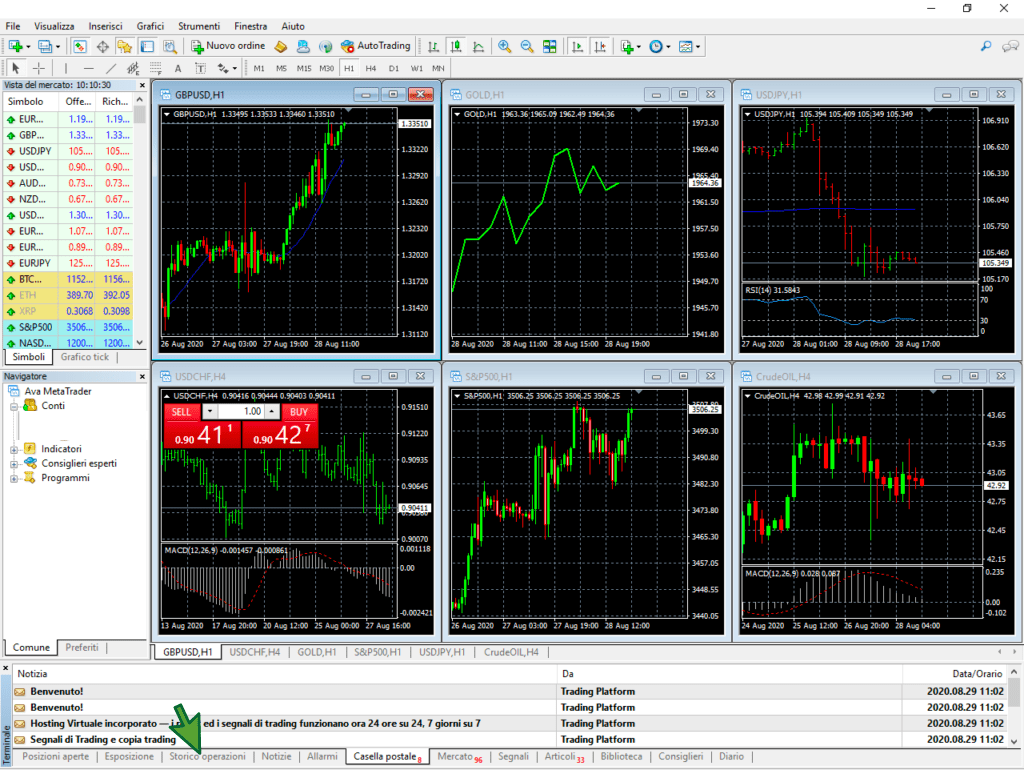Toggle the AutoTrading button
Viewport: 1024px width, 770px height.
coord(376,46)
